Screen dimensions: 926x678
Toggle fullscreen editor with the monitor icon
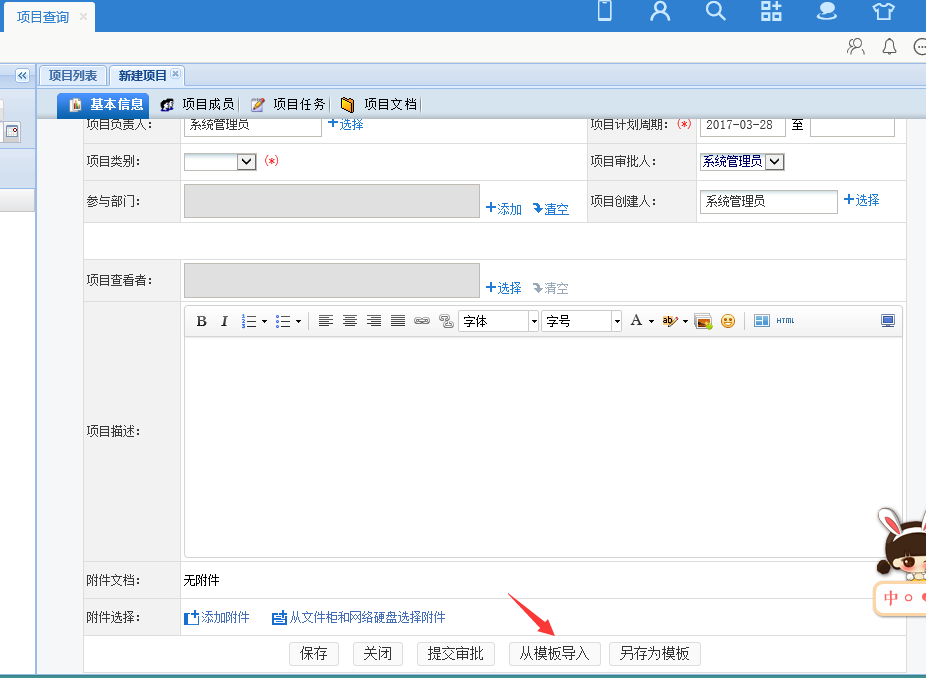[x=887, y=321]
